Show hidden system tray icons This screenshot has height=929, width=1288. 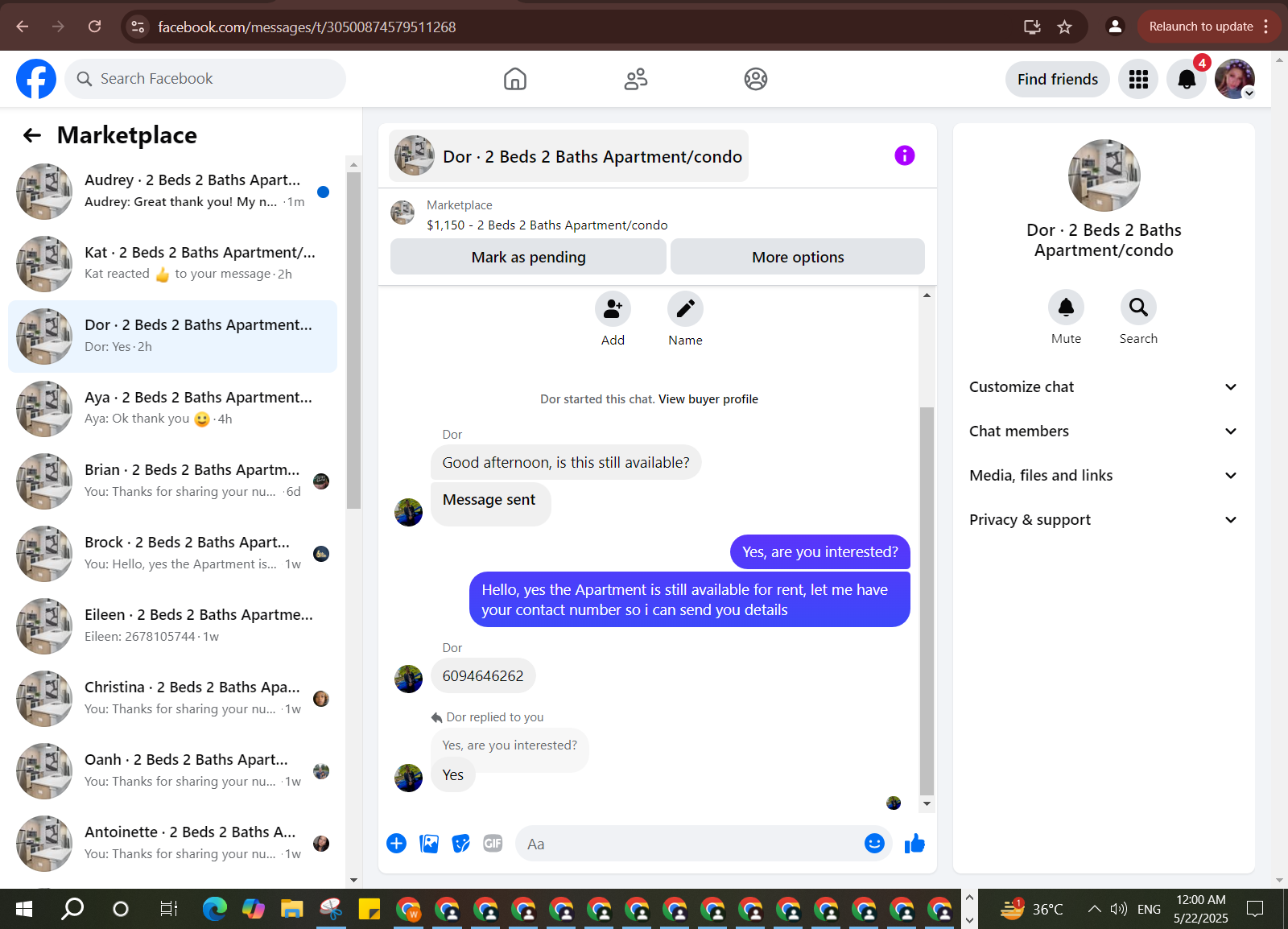click(x=1094, y=909)
